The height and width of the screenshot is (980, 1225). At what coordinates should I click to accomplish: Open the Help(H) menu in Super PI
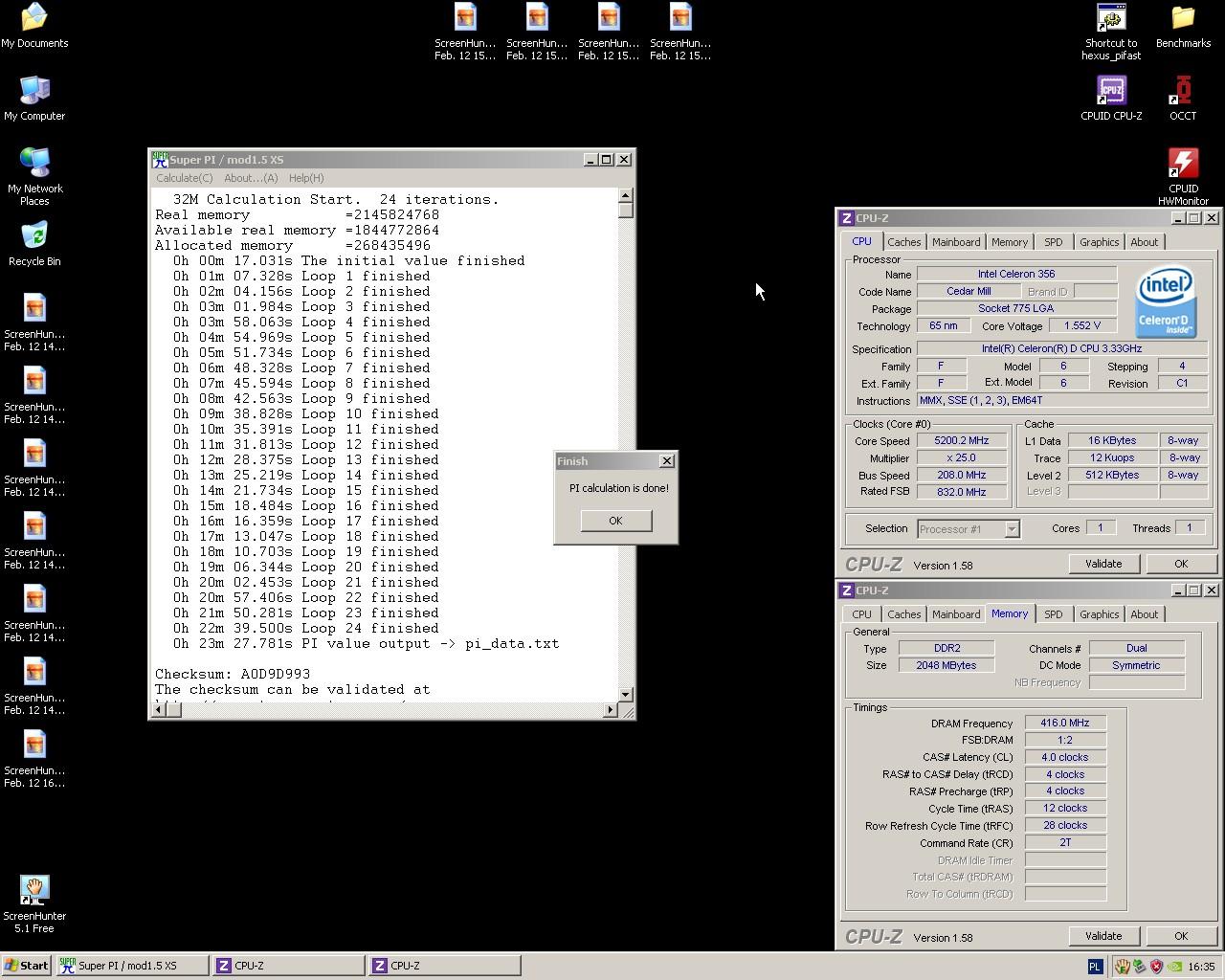click(x=306, y=178)
